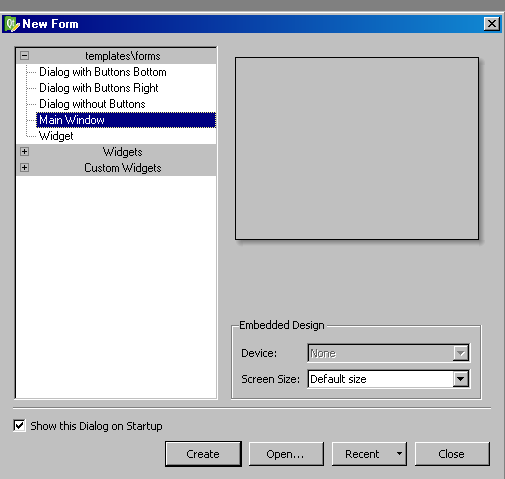This screenshot has height=479, width=505.
Task: Open the Device combo box
Action: pos(388,353)
